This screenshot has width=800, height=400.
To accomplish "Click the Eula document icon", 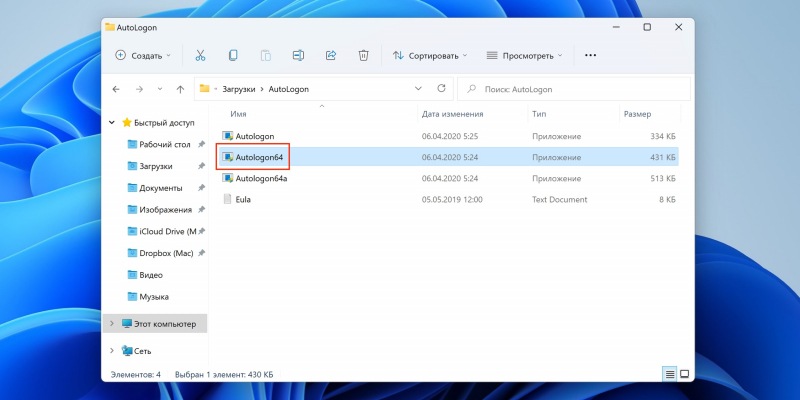I will point(228,199).
